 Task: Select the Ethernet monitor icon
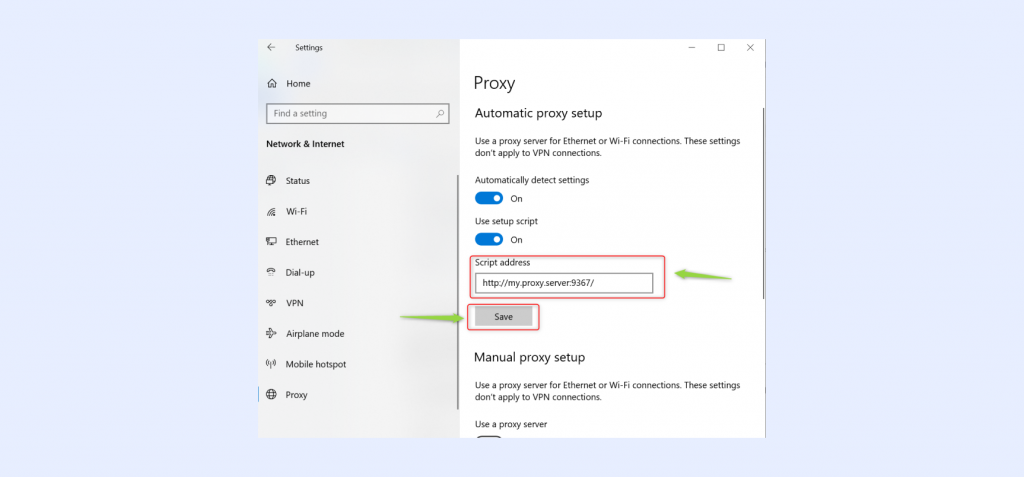click(x=271, y=242)
